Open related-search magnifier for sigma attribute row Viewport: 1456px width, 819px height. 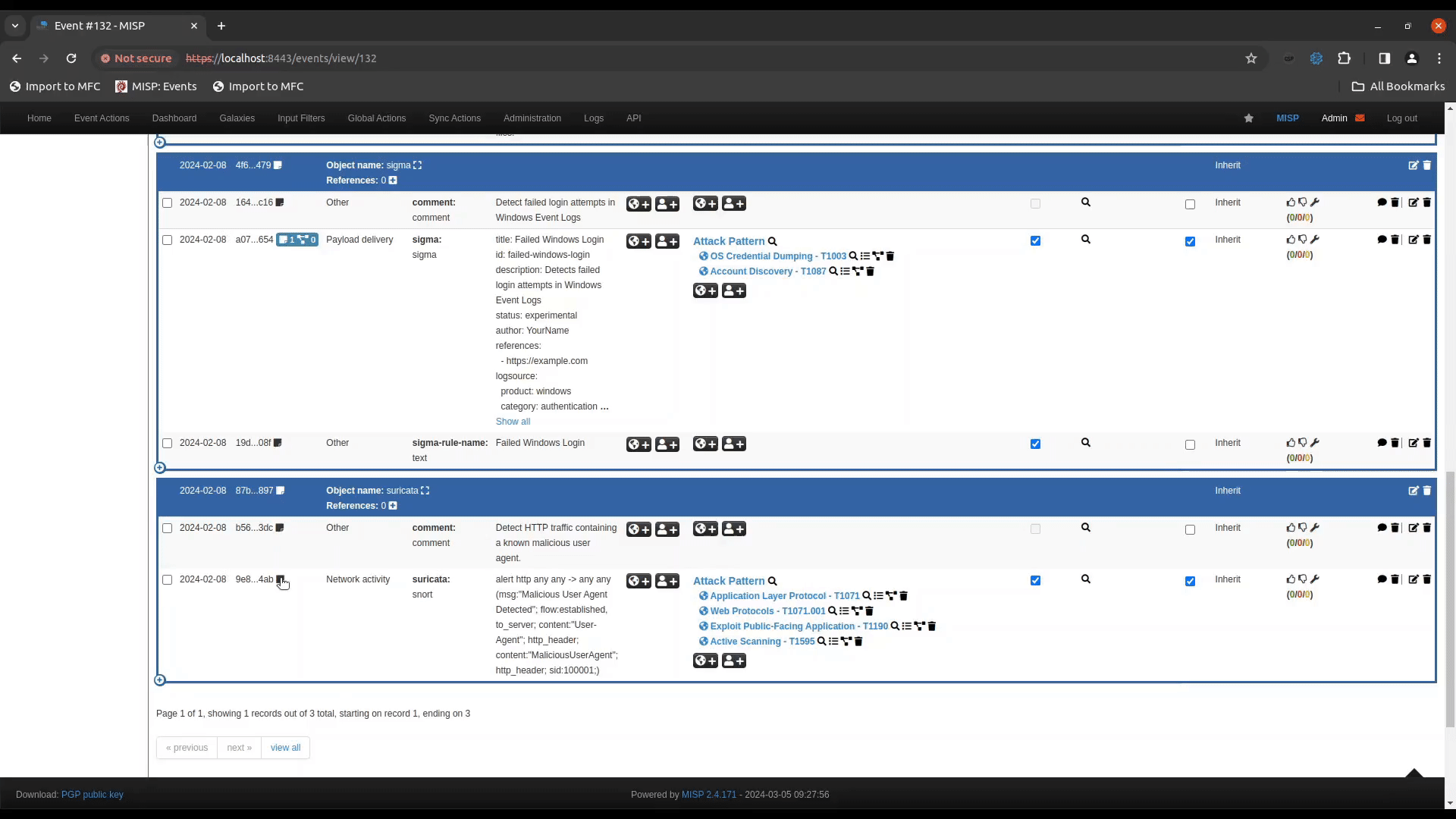[x=1086, y=240]
